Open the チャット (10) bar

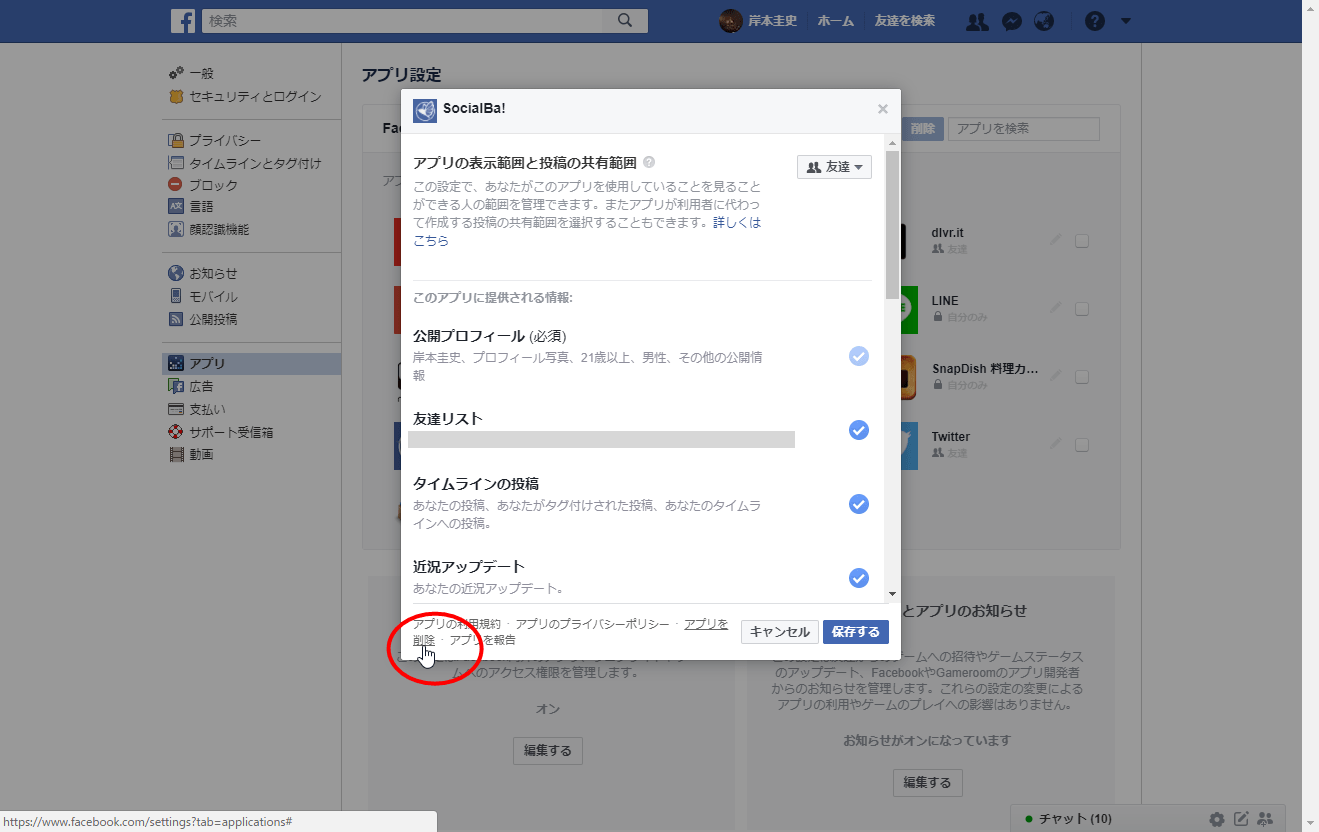coord(1074,819)
